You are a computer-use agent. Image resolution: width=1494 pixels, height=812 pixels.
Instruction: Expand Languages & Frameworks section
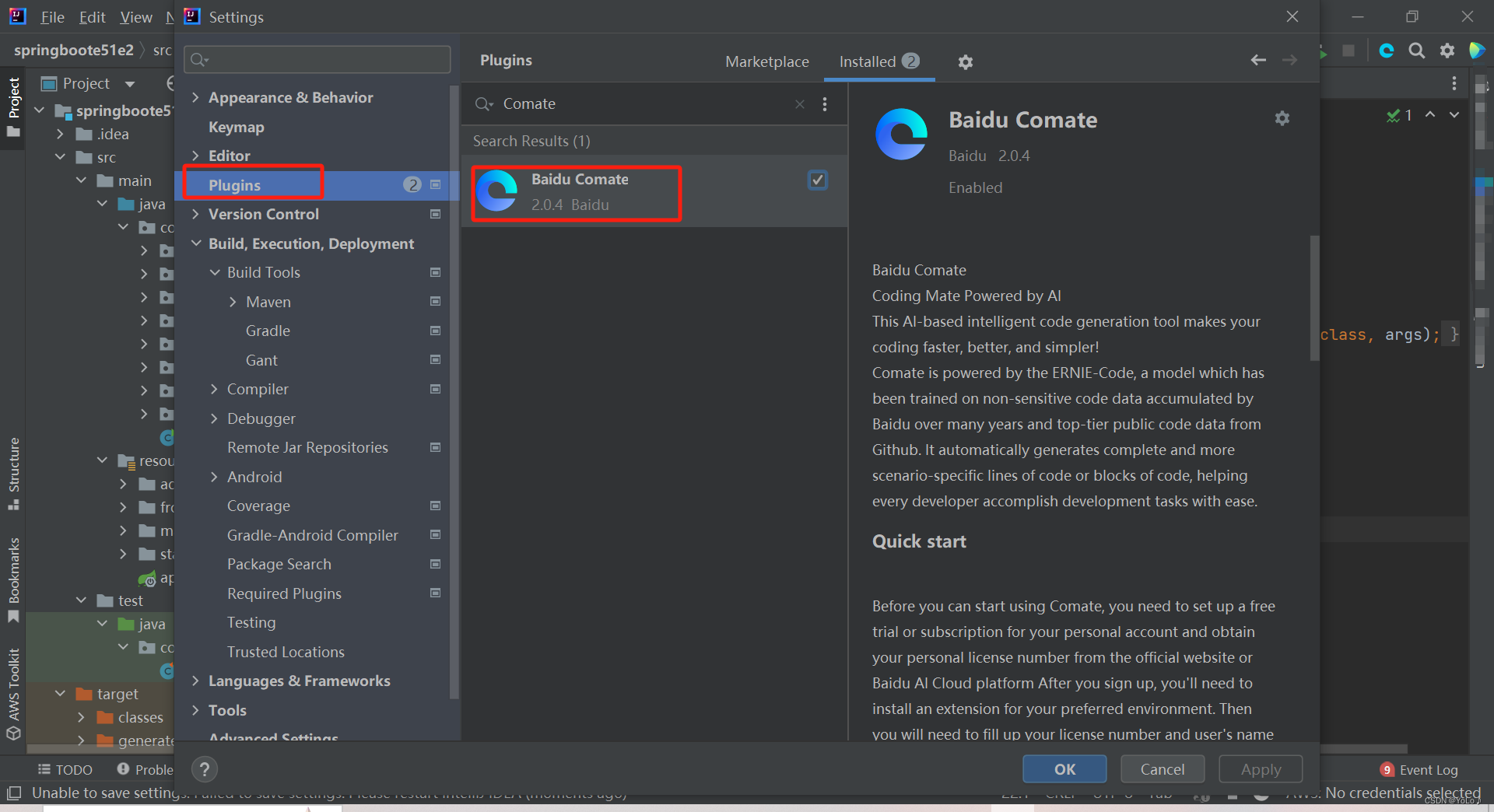(x=195, y=681)
